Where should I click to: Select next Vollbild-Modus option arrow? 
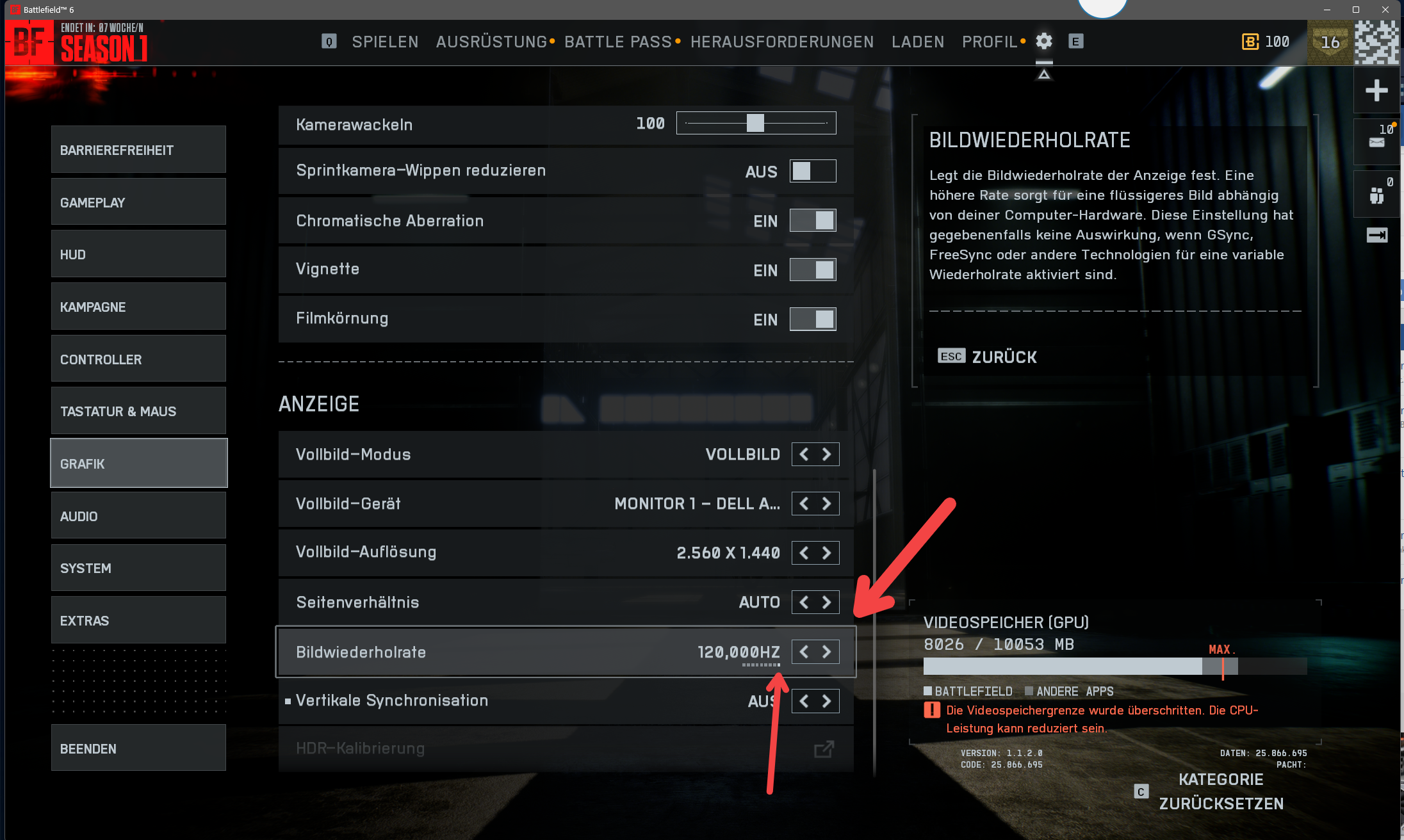[x=827, y=455]
